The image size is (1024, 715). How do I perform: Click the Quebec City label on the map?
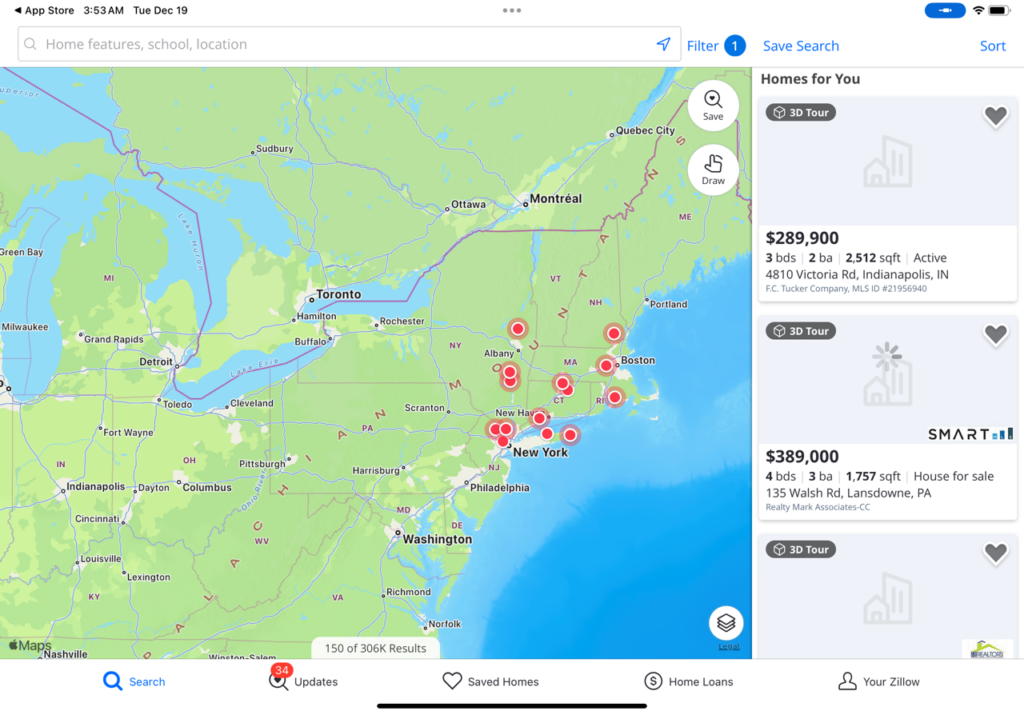coord(645,131)
